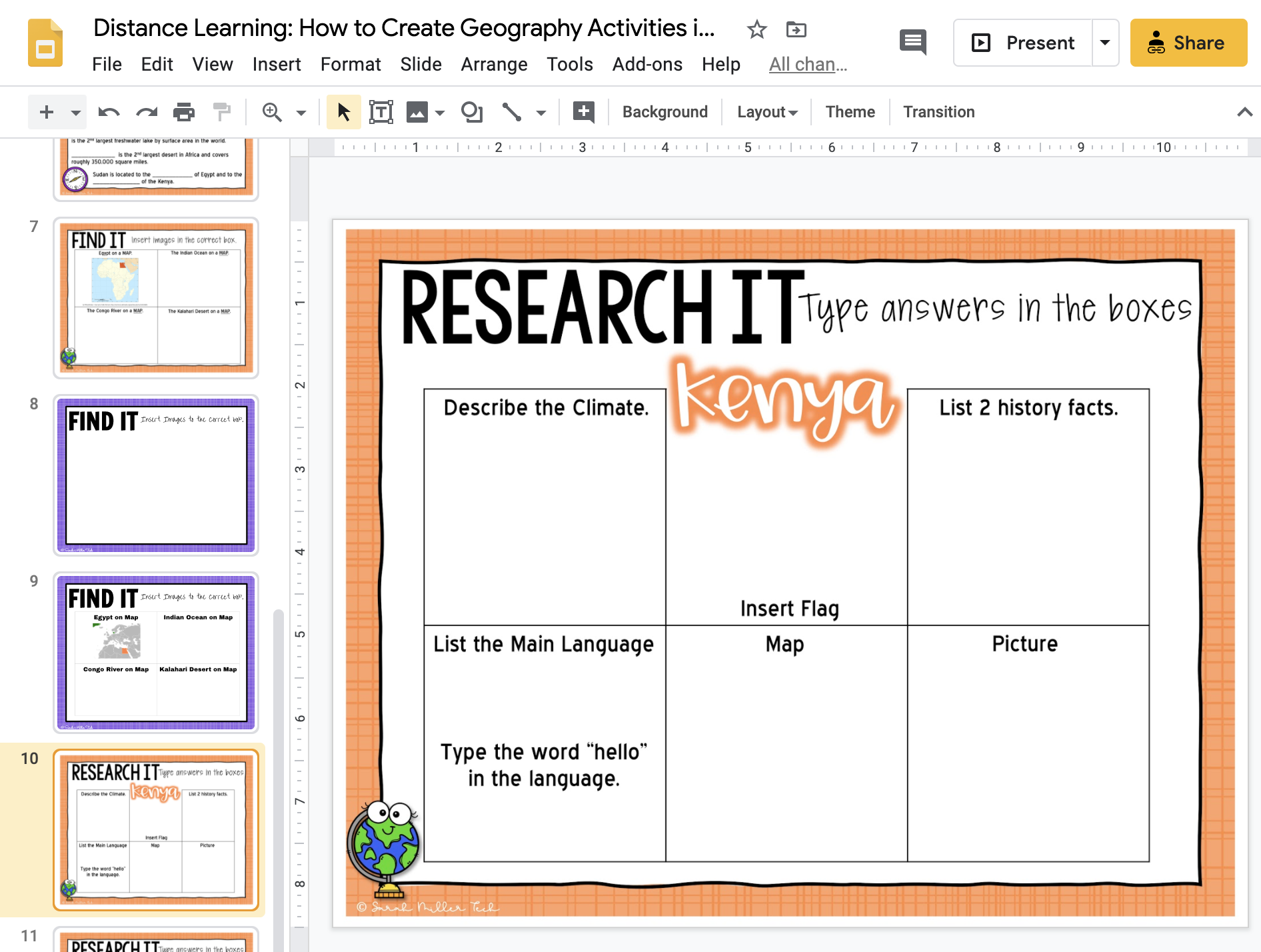Expand the new slide layout dropdown
The width and height of the screenshot is (1261, 952).
tap(76, 113)
